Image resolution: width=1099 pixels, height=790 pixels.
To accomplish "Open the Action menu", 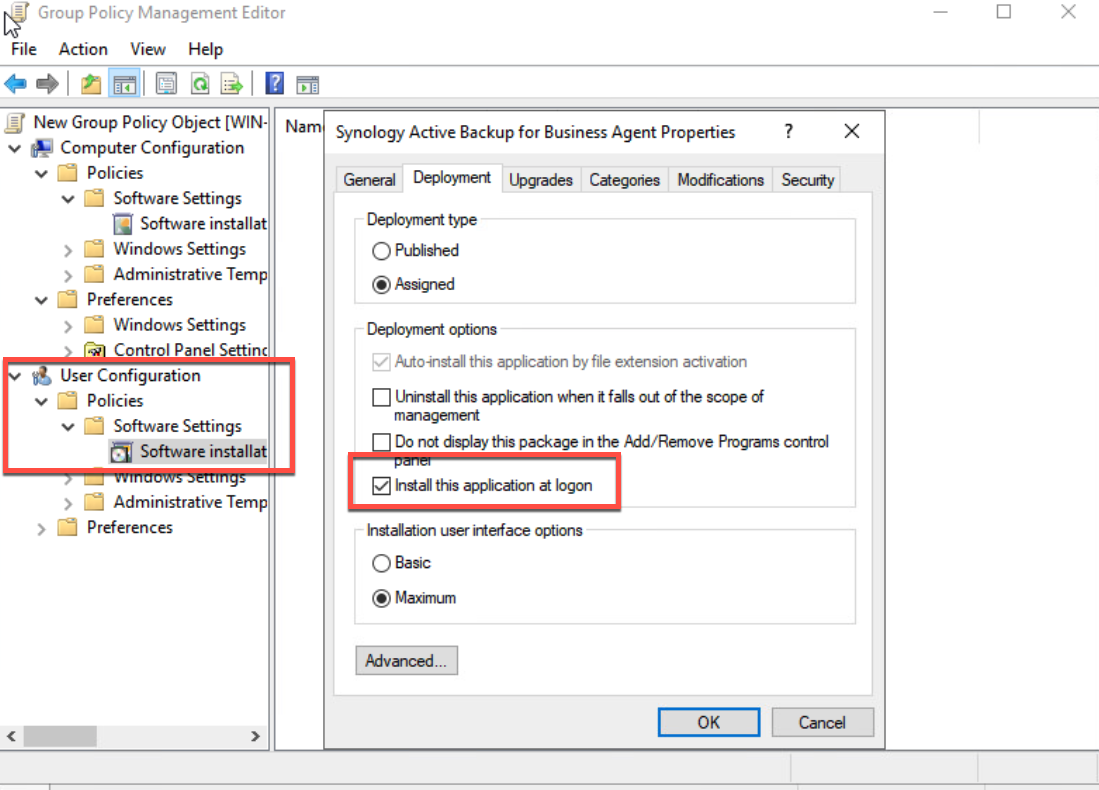I will point(83,48).
